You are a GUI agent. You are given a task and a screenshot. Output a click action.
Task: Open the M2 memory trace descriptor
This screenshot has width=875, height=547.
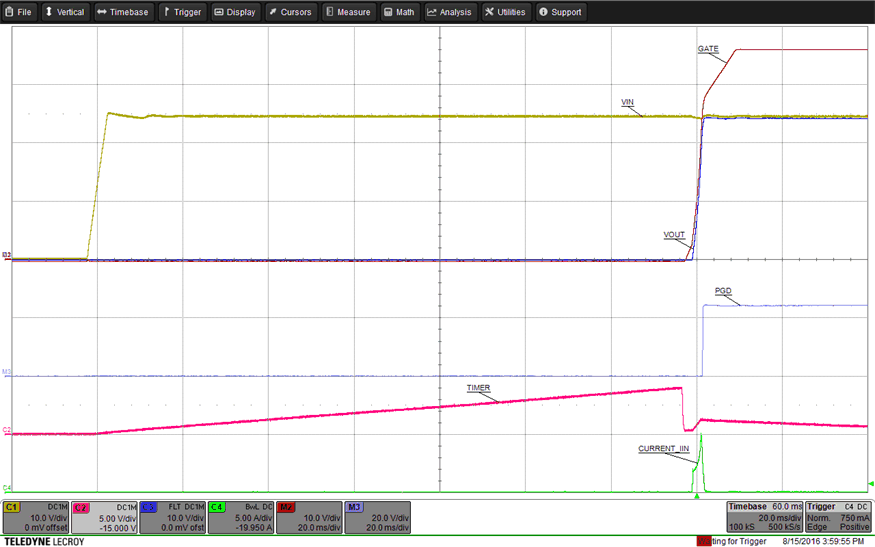(x=307, y=518)
